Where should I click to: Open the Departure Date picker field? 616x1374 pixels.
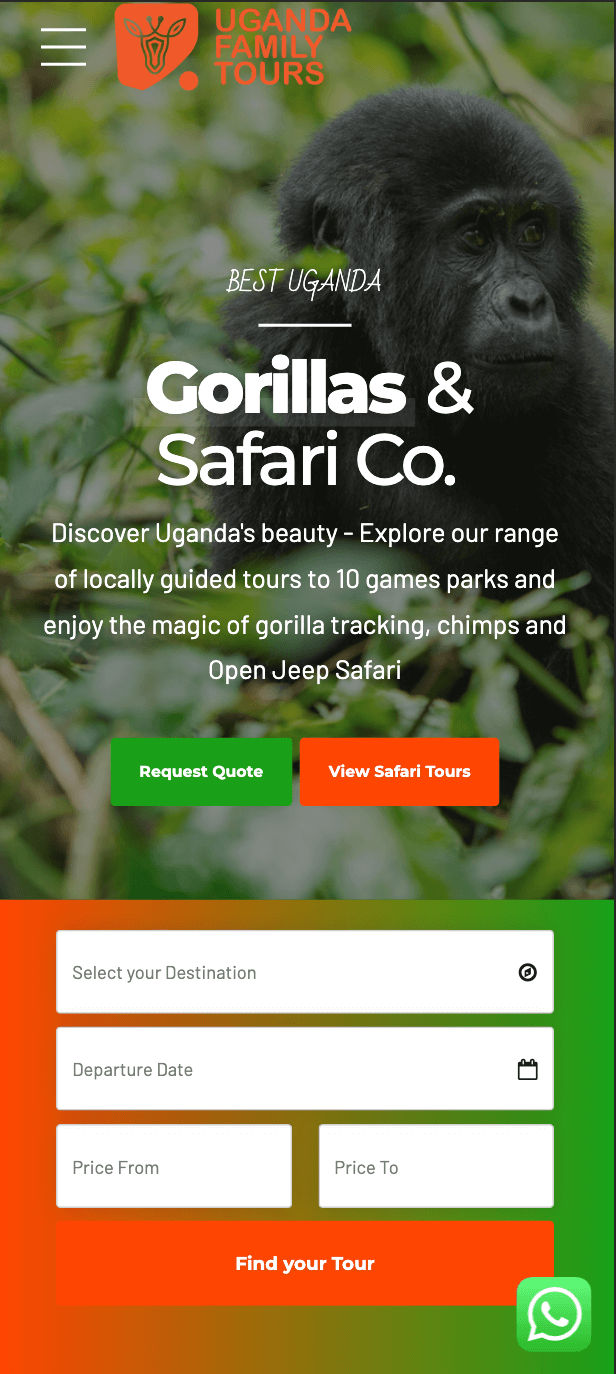305,1069
